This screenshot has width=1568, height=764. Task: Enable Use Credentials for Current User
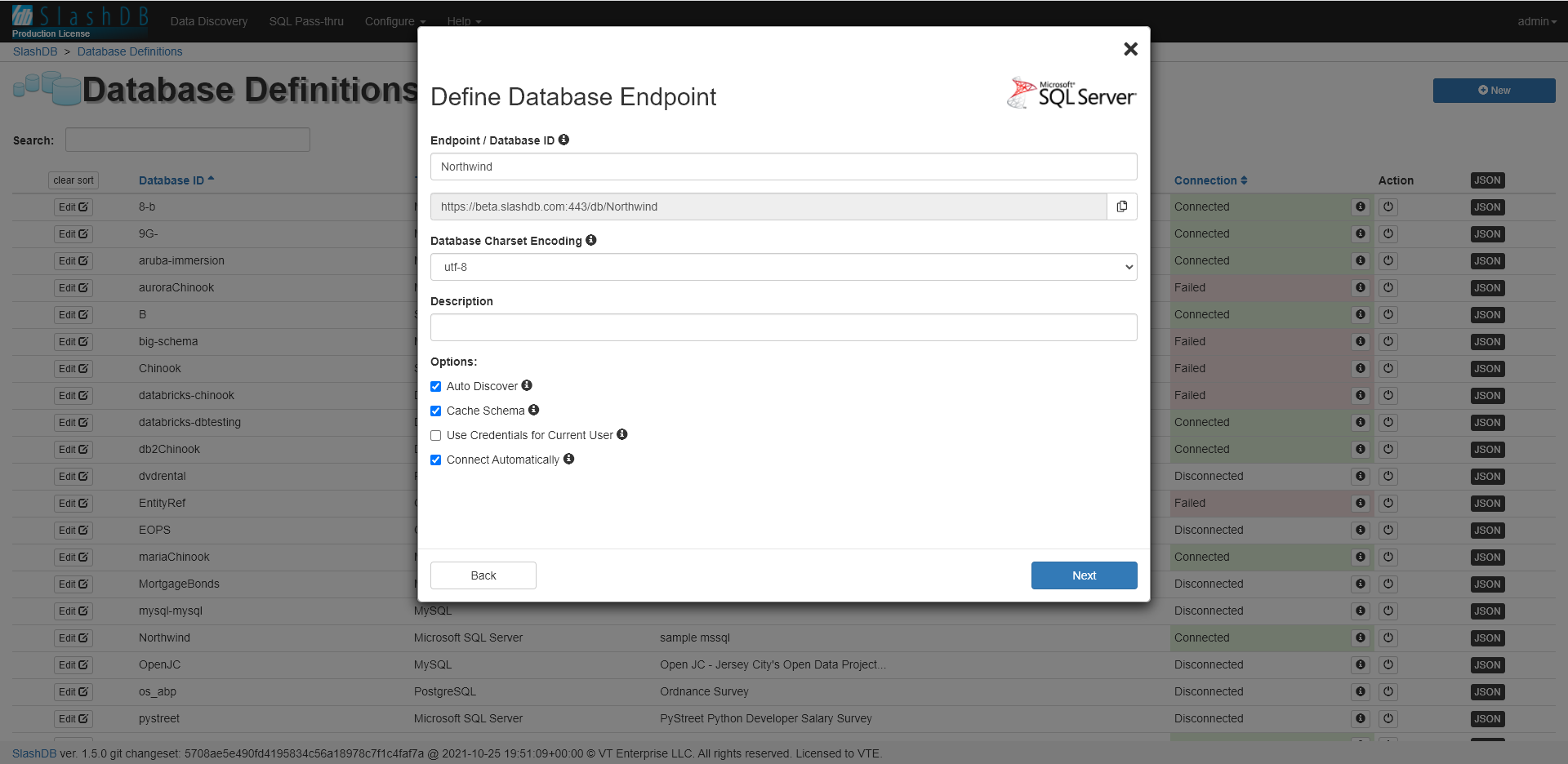[x=436, y=436]
